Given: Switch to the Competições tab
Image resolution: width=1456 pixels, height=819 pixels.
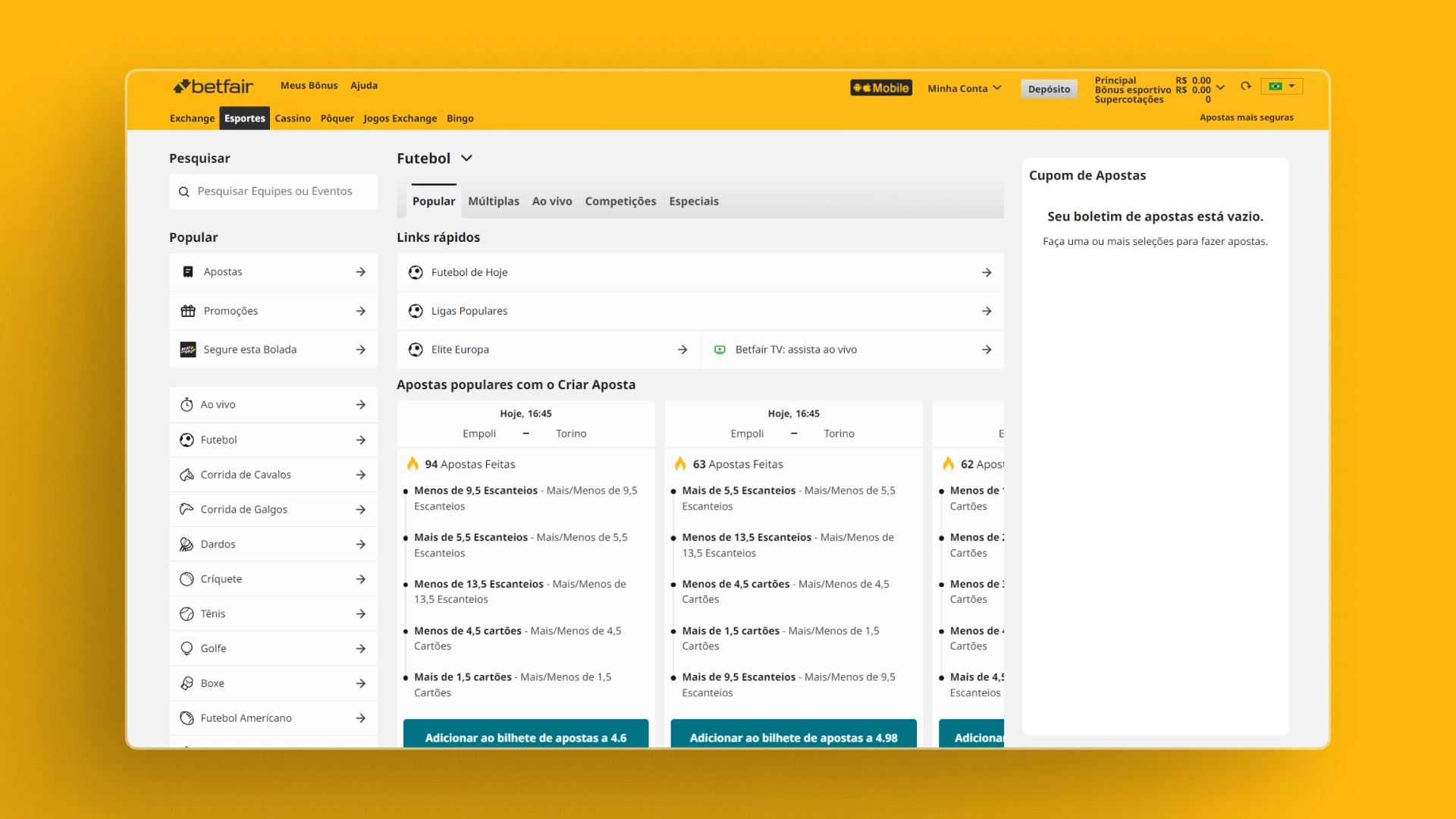Looking at the screenshot, I should tap(620, 201).
